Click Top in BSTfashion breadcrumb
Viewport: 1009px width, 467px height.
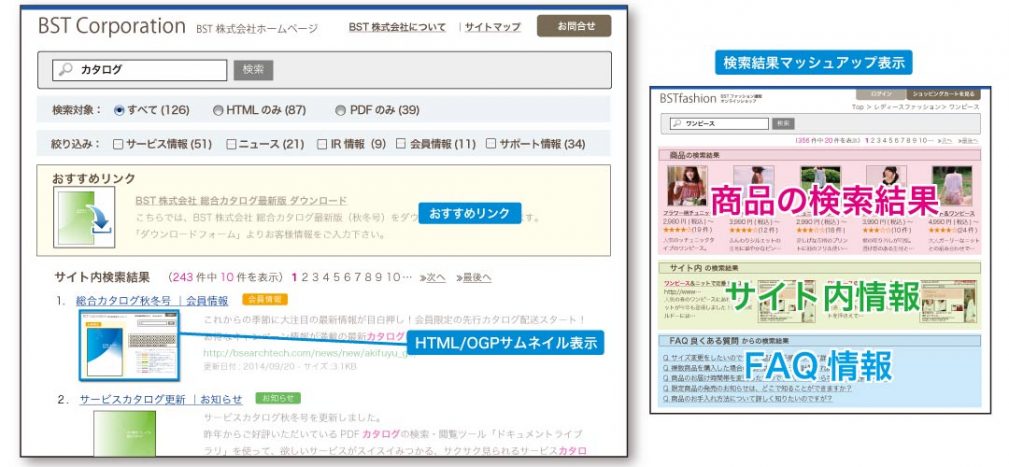(x=858, y=107)
